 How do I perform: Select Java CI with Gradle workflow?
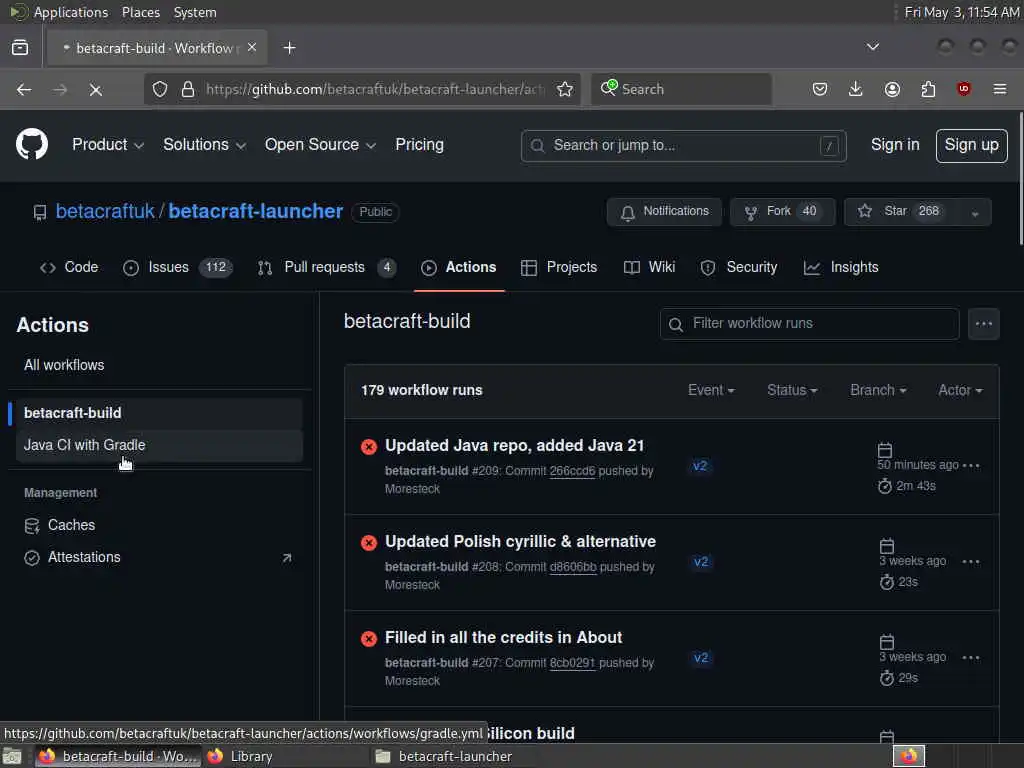pyautogui.click(x=159, y=445)
